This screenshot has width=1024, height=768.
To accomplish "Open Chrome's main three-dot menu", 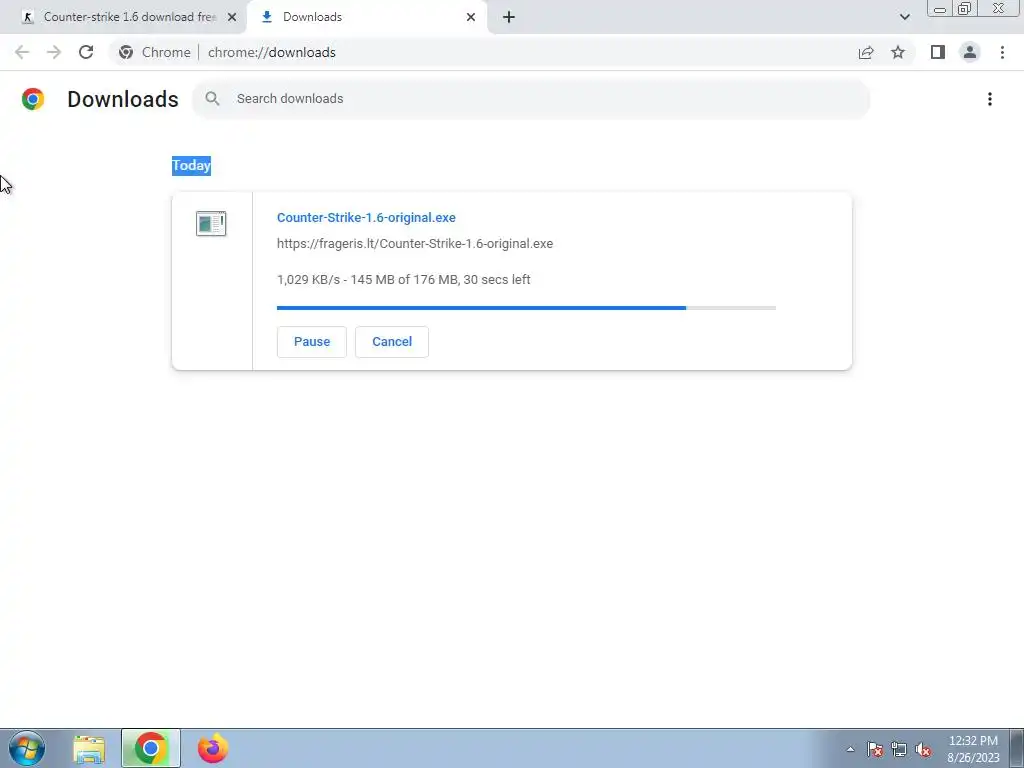I will coord(1002,52).
